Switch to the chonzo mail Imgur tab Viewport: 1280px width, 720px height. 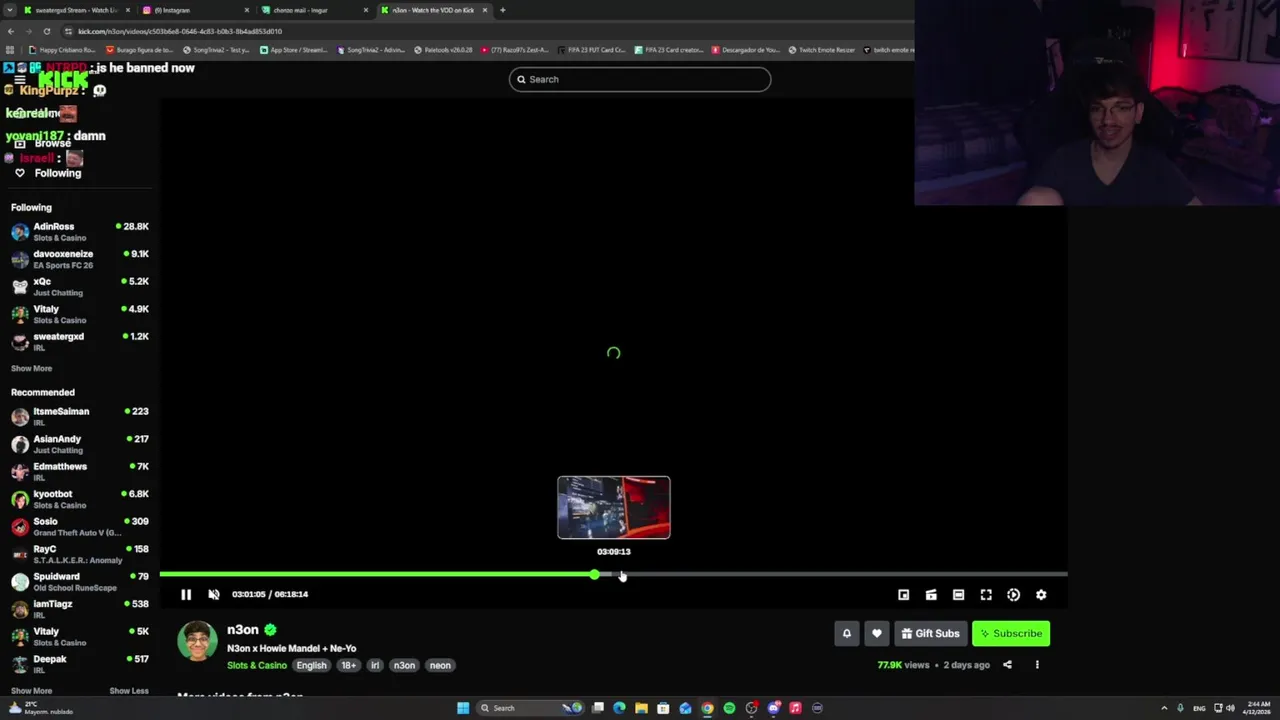313,10
